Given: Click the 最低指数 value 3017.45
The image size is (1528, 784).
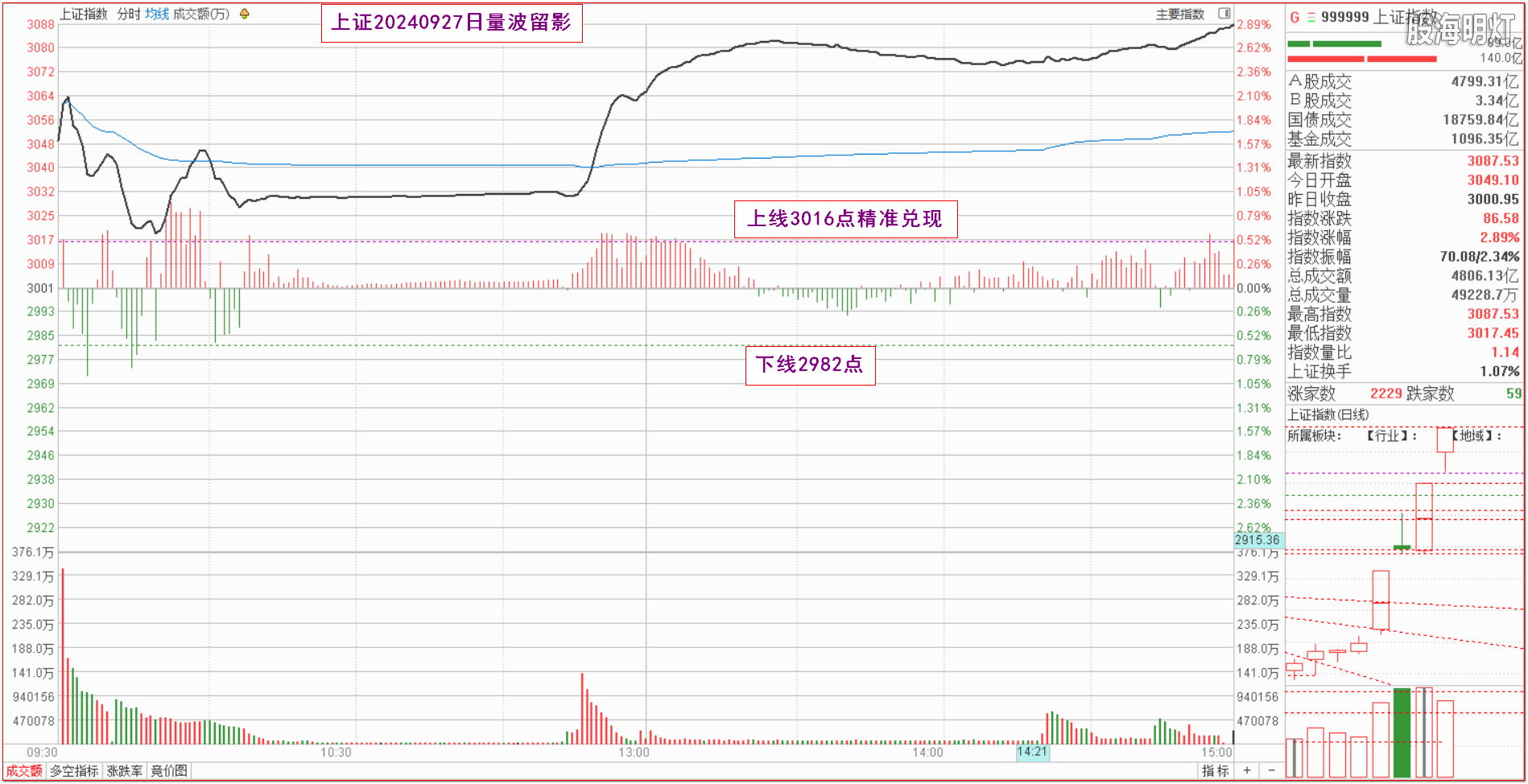Looking at the screenshot, I should (x=1493, y=332).
